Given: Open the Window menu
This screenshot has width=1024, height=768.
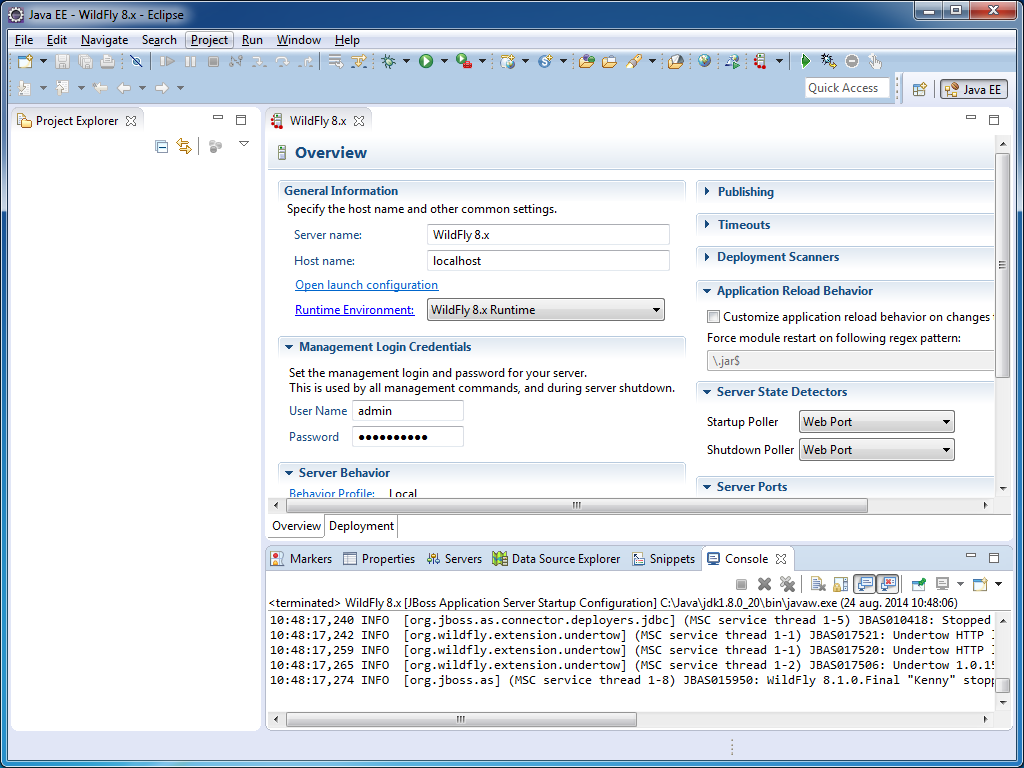Looking at the screenshot, I should [298, 40].
